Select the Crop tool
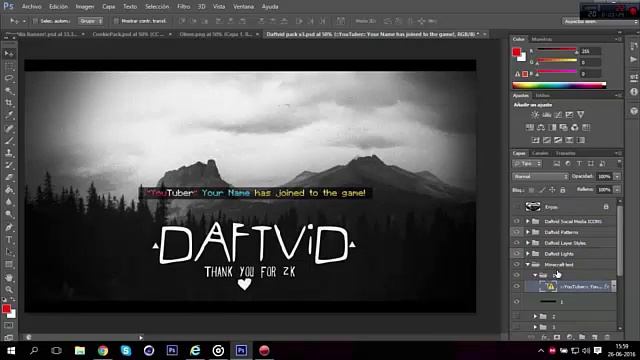This screenshot has height=360, width=640. [9, 103]
